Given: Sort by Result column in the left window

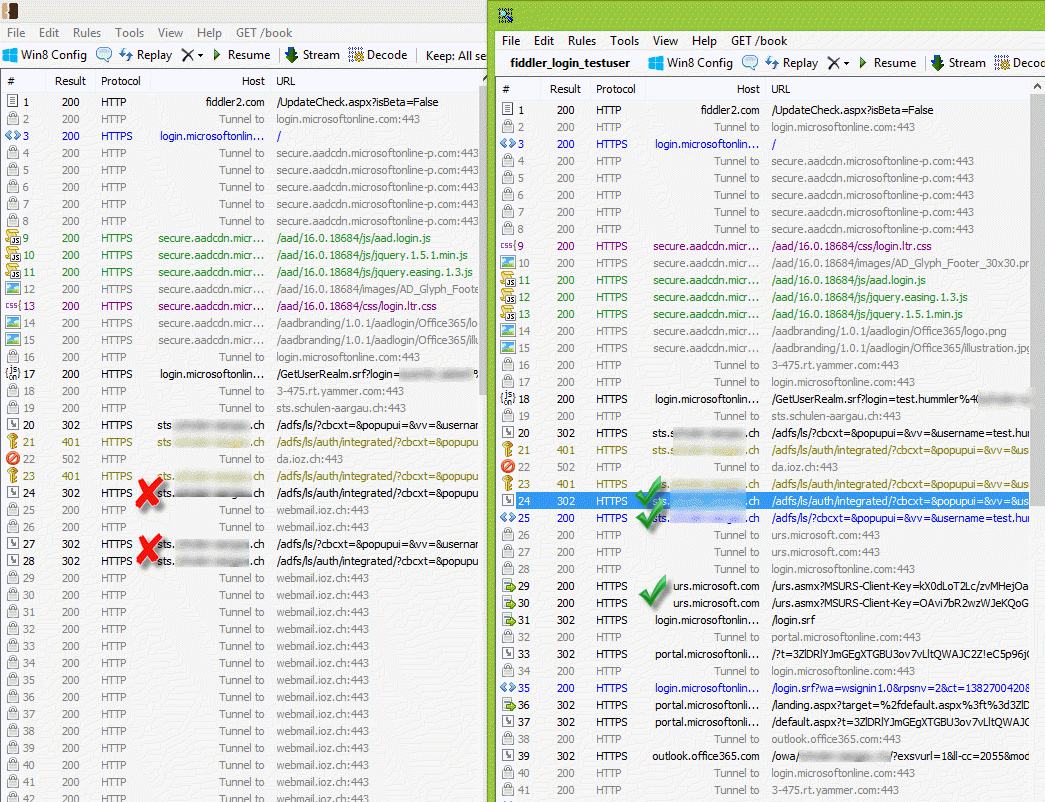Looking at the screenshot, I should [70, 81].
